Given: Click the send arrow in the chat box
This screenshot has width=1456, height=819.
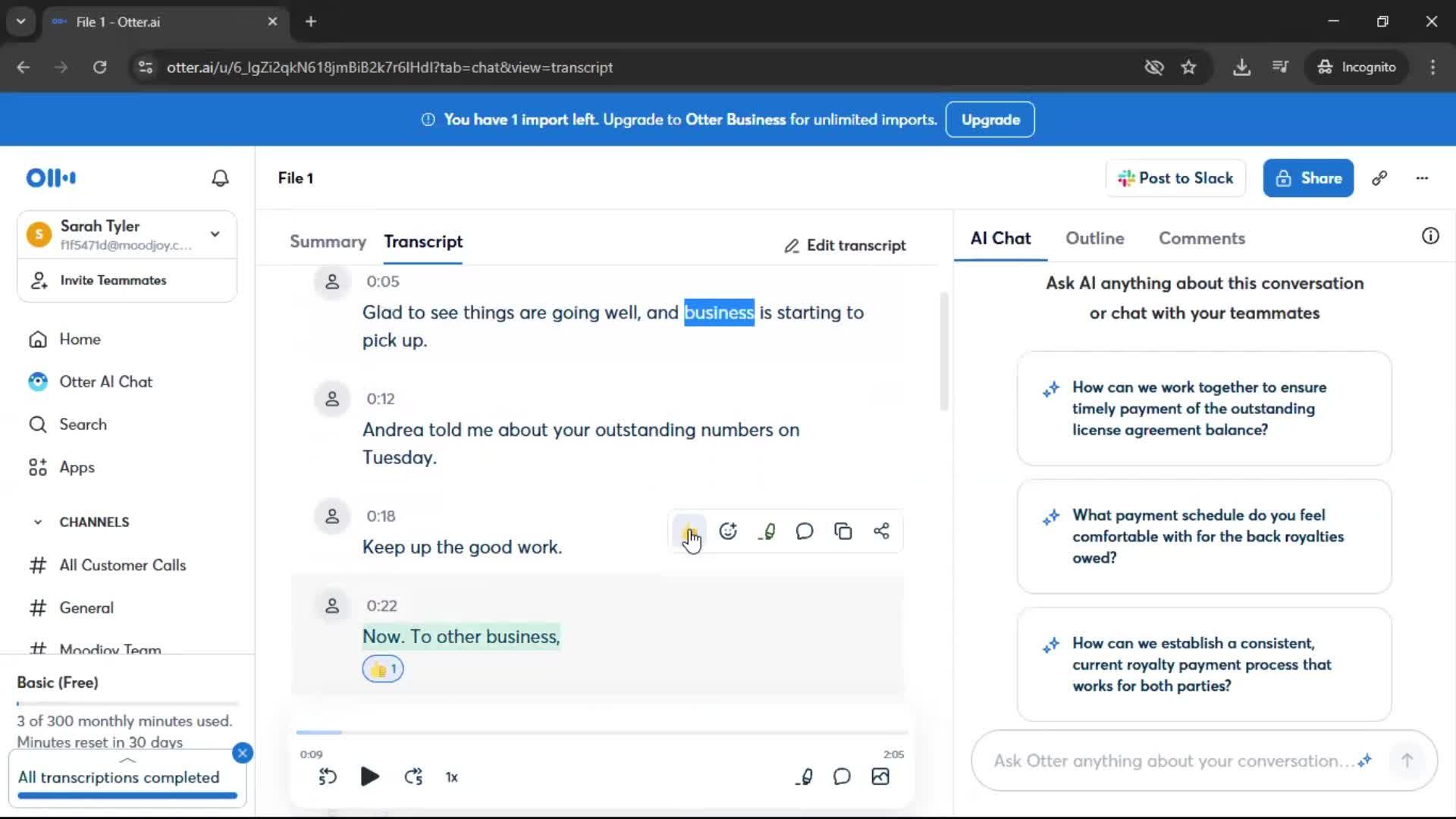Looking at the screenshot, I should 1407,761.
